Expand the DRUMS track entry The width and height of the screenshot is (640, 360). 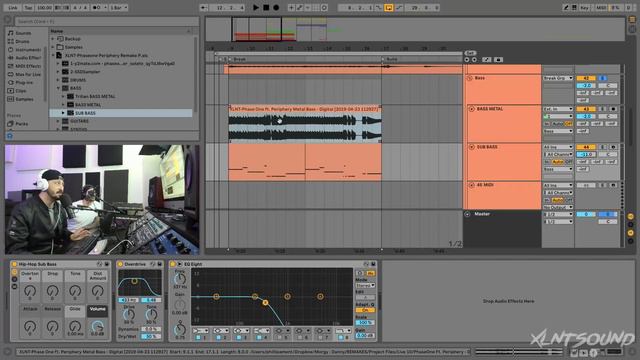pos(58,80)
